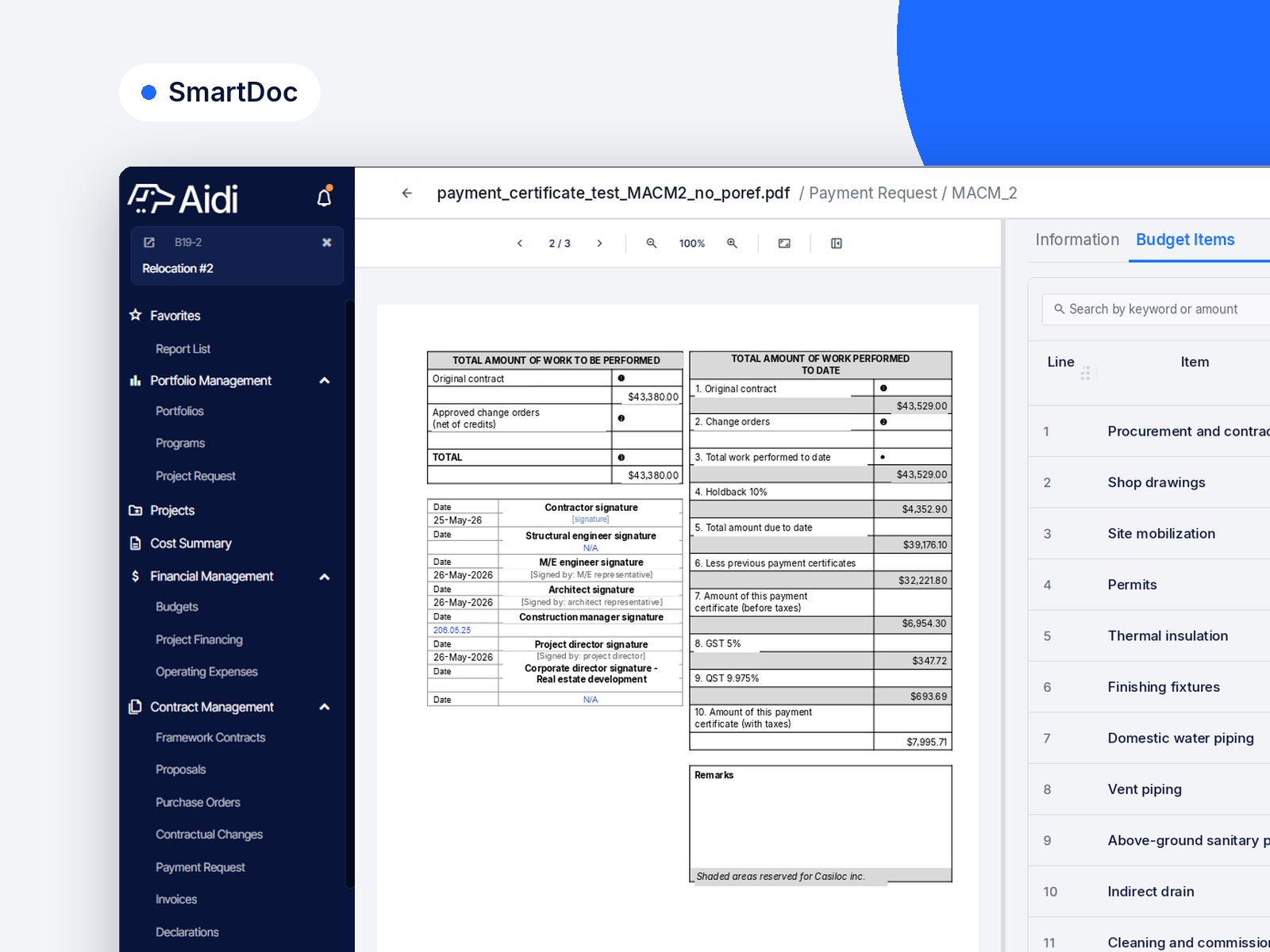
Task: Click the 100% zoom level value
Action: pyautogui.click(x=692, y=244)
